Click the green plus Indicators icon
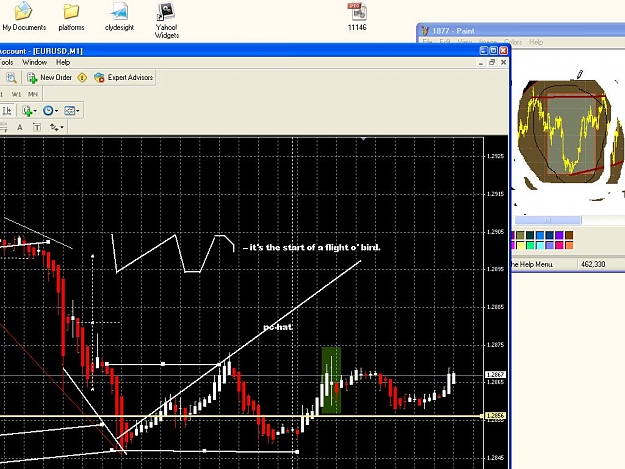The width and height of the screenshot is (625, 469). (27, 110)
